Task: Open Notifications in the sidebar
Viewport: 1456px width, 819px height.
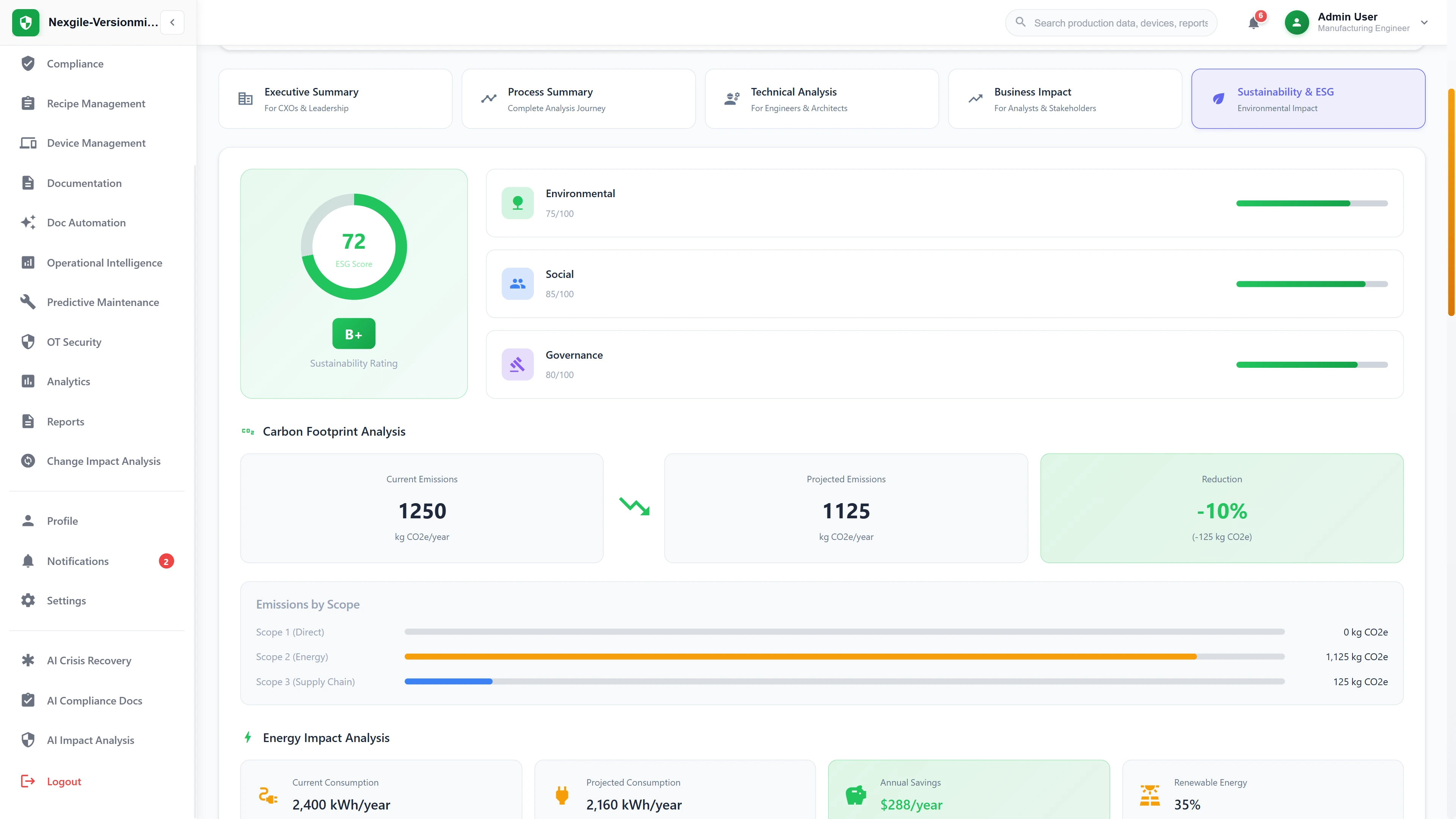Action: [x=77, y=561]
